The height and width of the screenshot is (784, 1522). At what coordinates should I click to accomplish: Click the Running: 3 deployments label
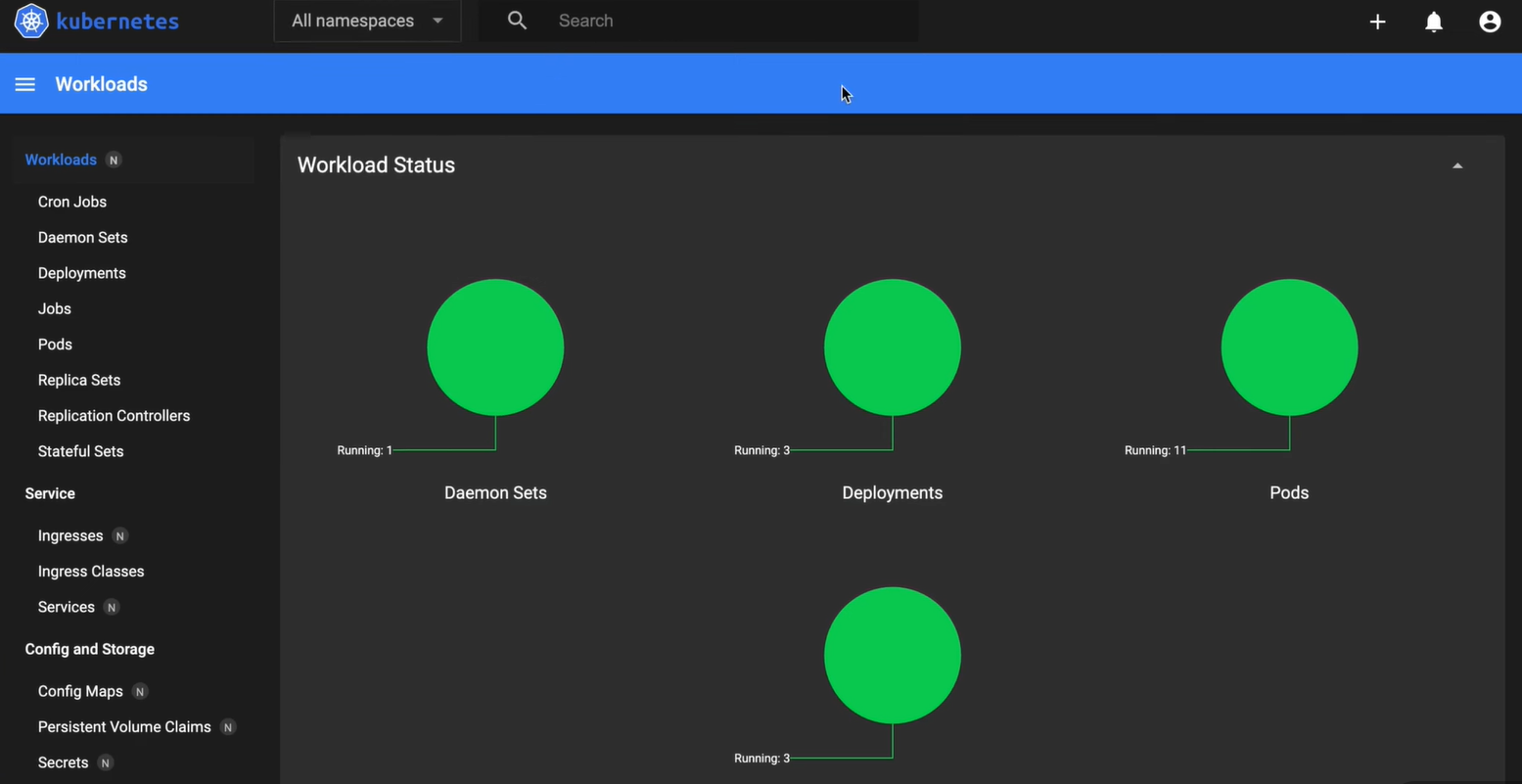click(x=761, y=450)
